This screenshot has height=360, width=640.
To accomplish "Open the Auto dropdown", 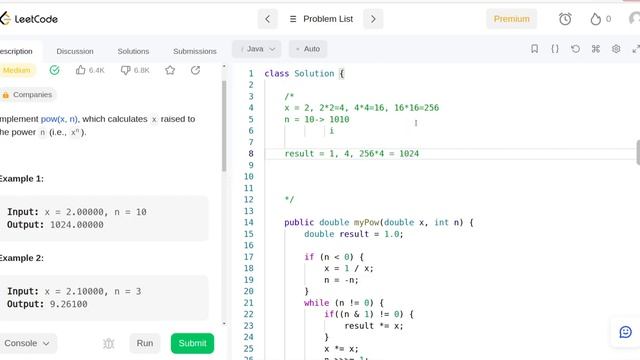I will pyautogui.click(x=308, y=49).
